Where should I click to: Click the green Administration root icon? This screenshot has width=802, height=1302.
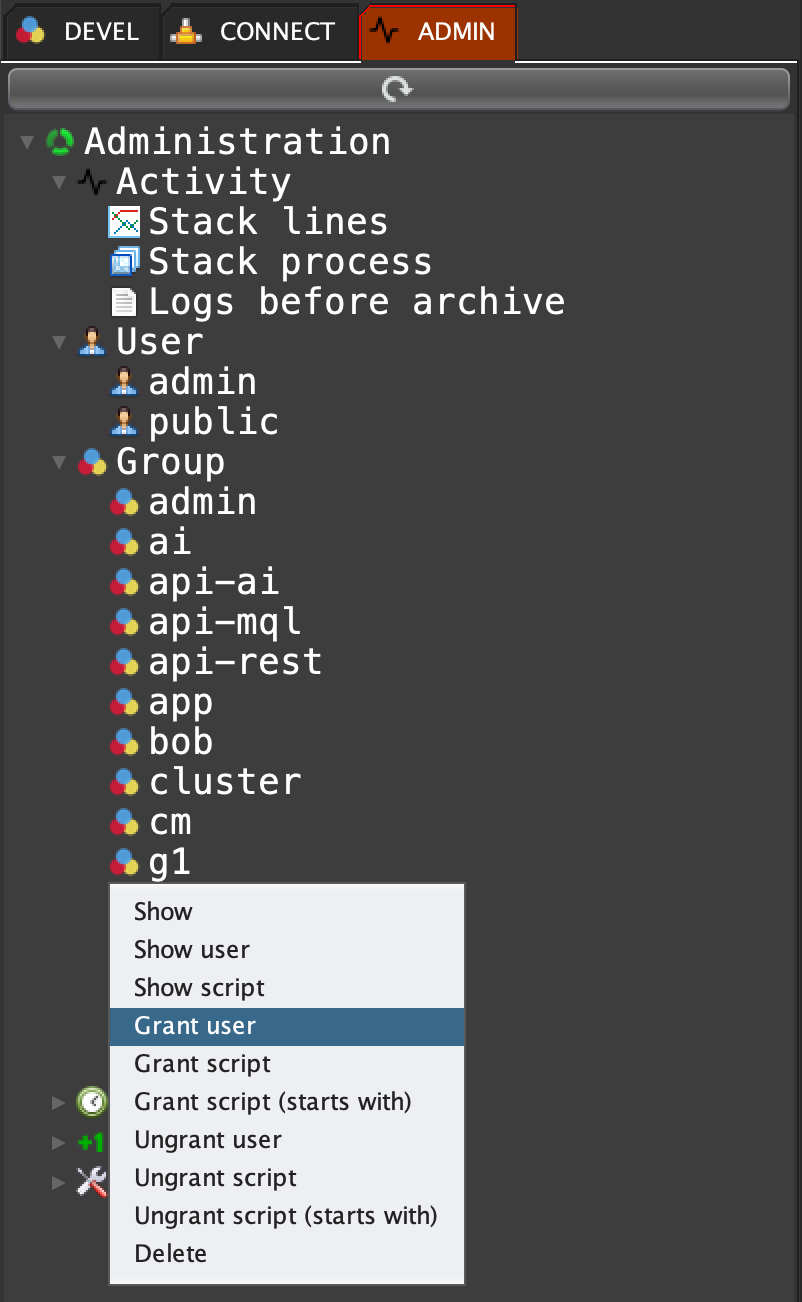click(x=60, y=142)
